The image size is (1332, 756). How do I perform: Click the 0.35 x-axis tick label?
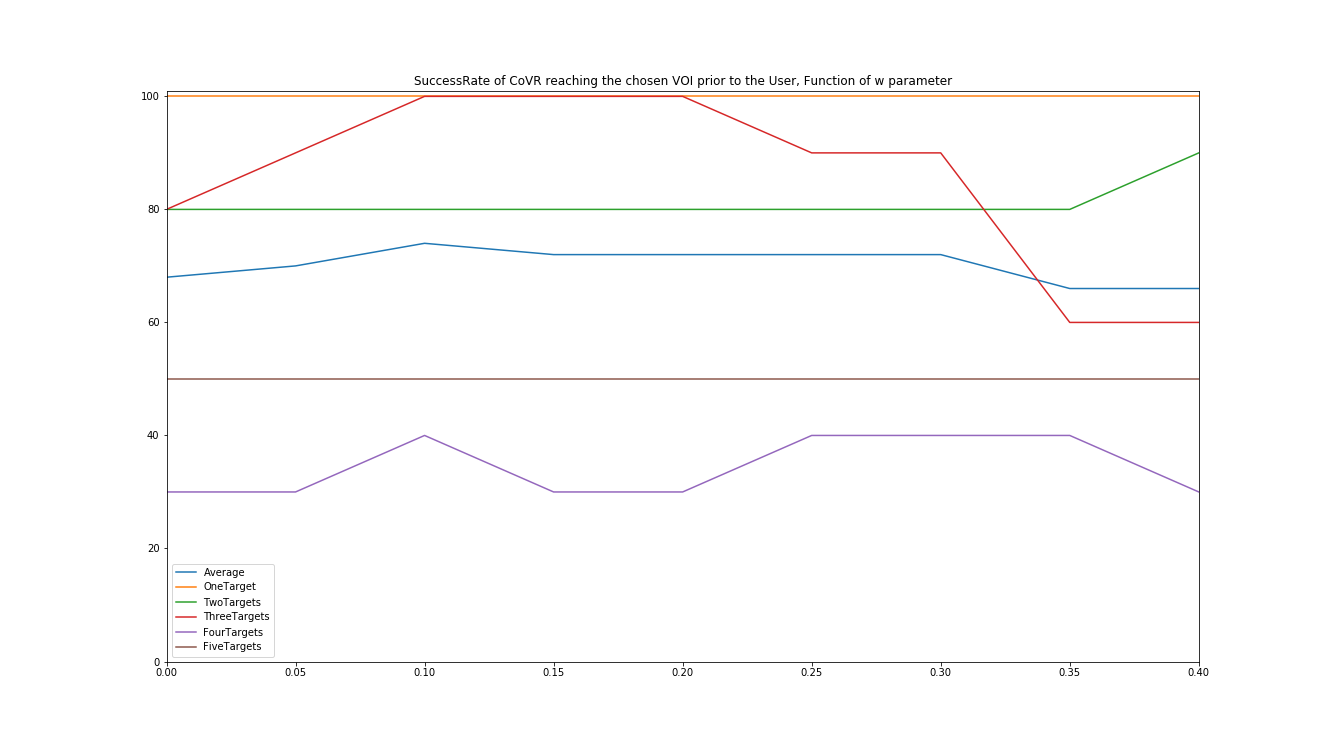click(x=1069, y=673)
